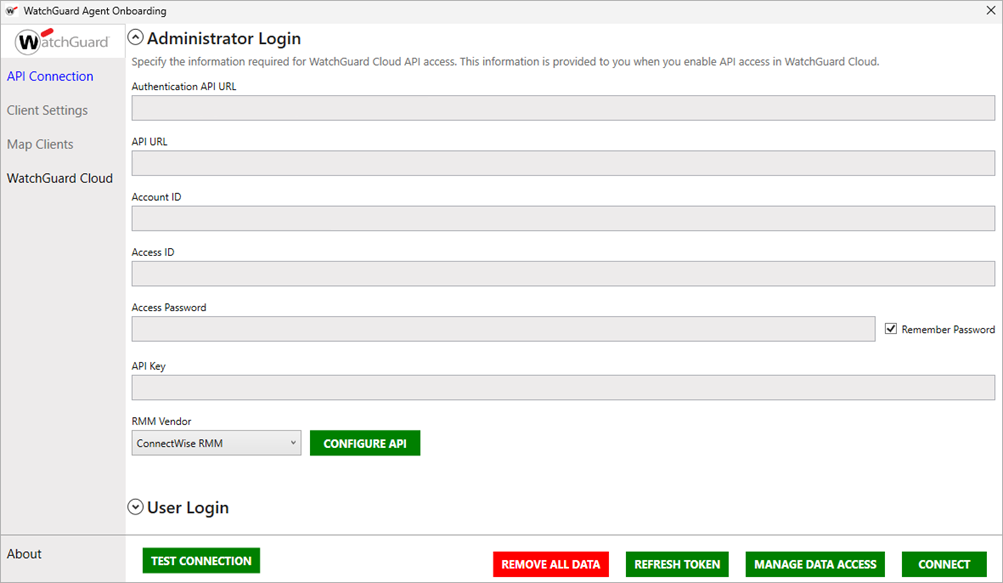Open the About page
Image resolution: width=1003 pixels, height=583 pixels.
[23, 553]
